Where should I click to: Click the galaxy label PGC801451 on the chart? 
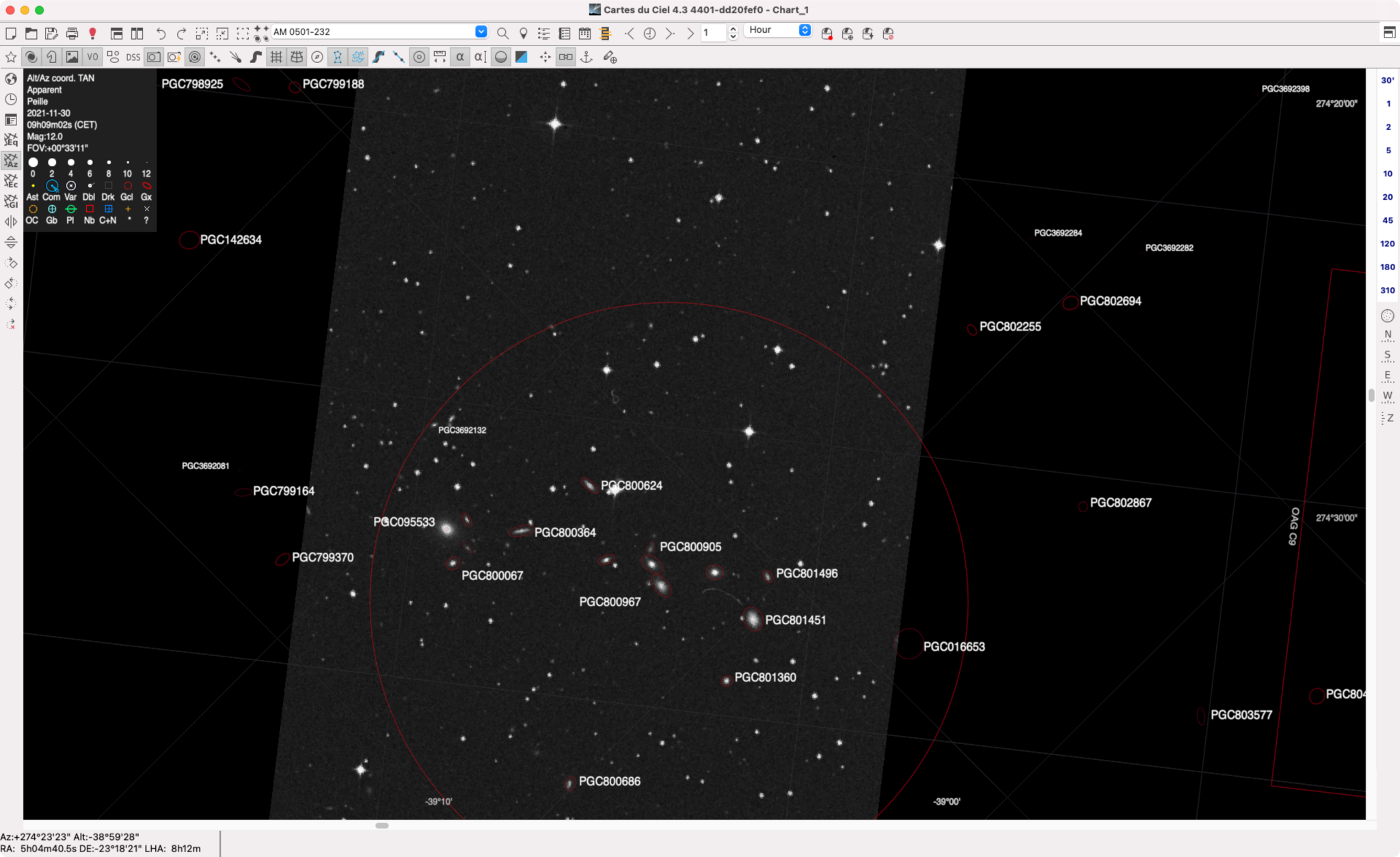point(795,620)
